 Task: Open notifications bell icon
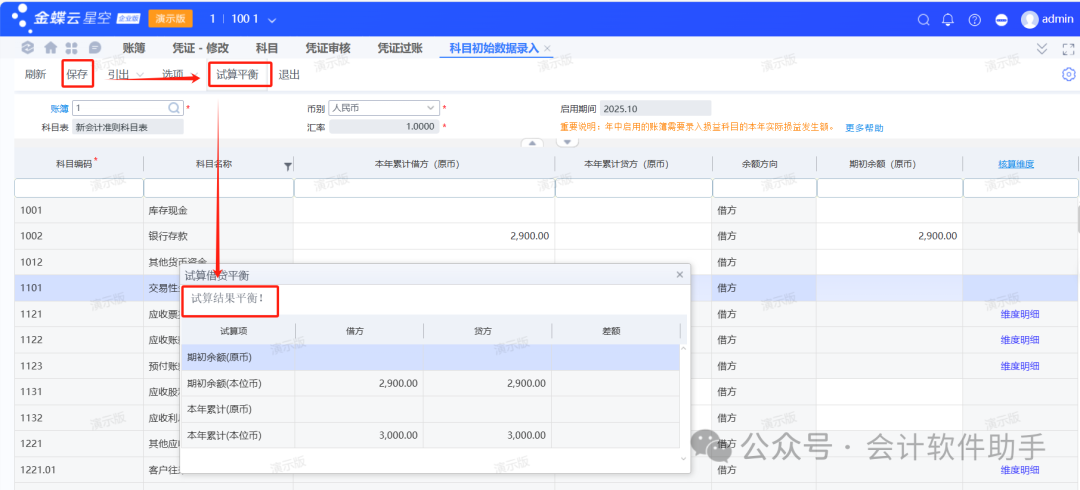[x=948, y=19]
